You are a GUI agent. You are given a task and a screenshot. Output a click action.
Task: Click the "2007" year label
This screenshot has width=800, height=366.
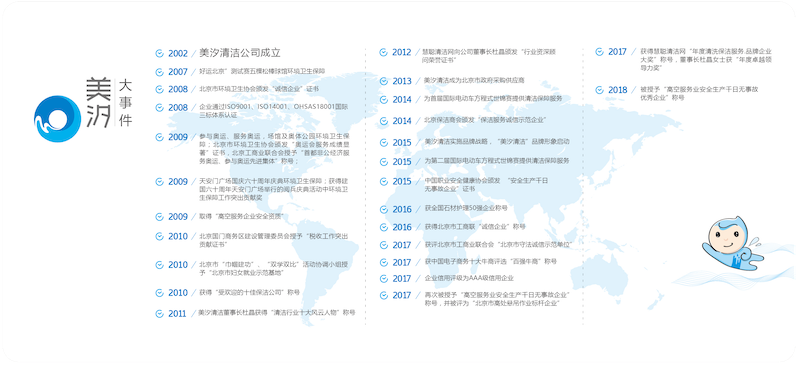178,72
